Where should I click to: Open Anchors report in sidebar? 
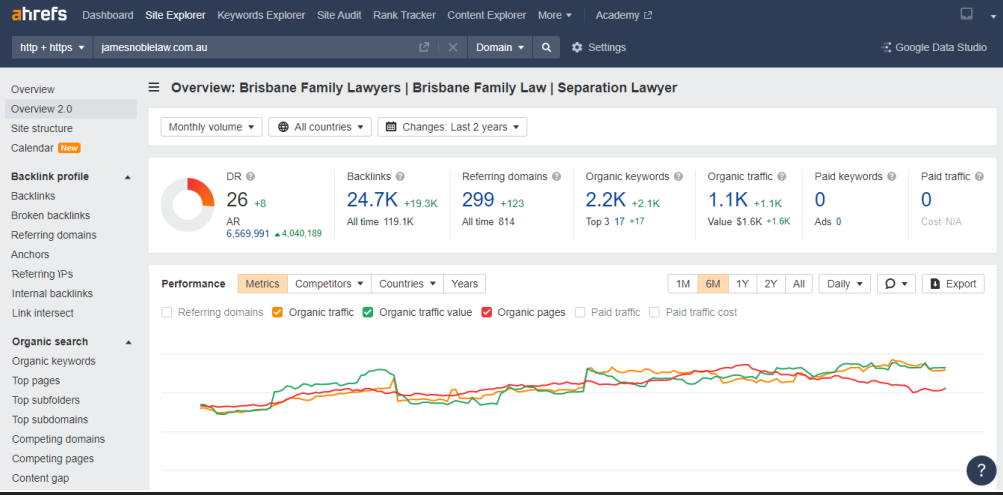coord(30,255)
